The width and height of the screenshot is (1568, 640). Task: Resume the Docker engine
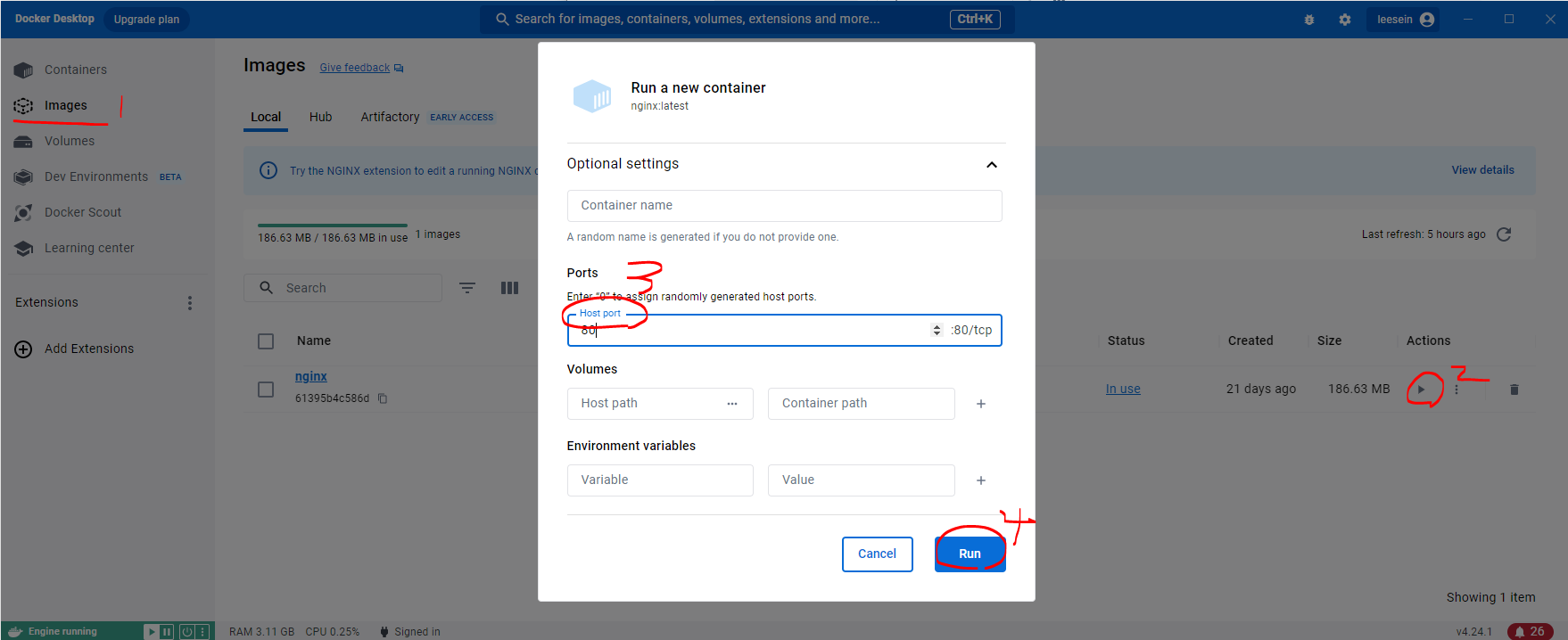[x=152, y=631]
